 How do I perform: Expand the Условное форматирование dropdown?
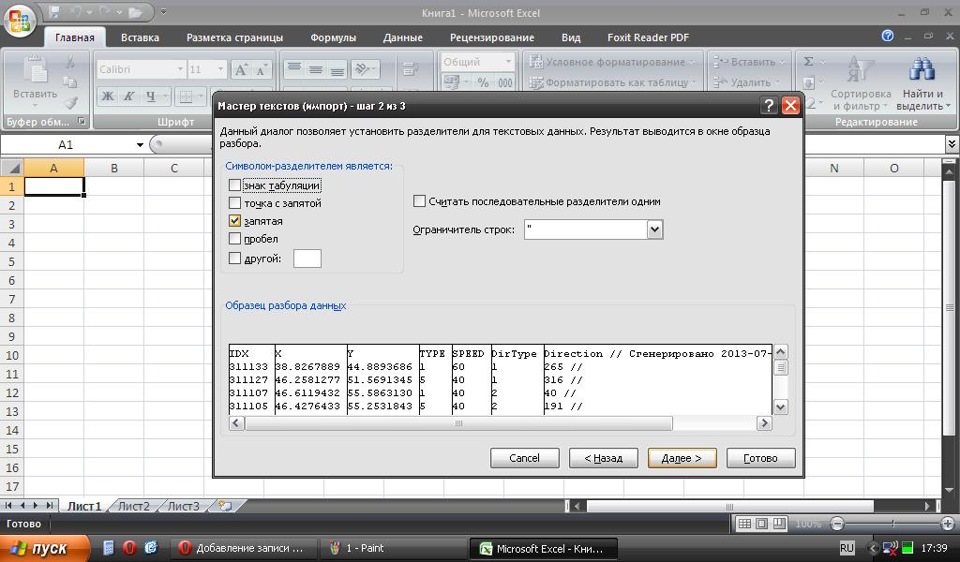click(691, 62)
